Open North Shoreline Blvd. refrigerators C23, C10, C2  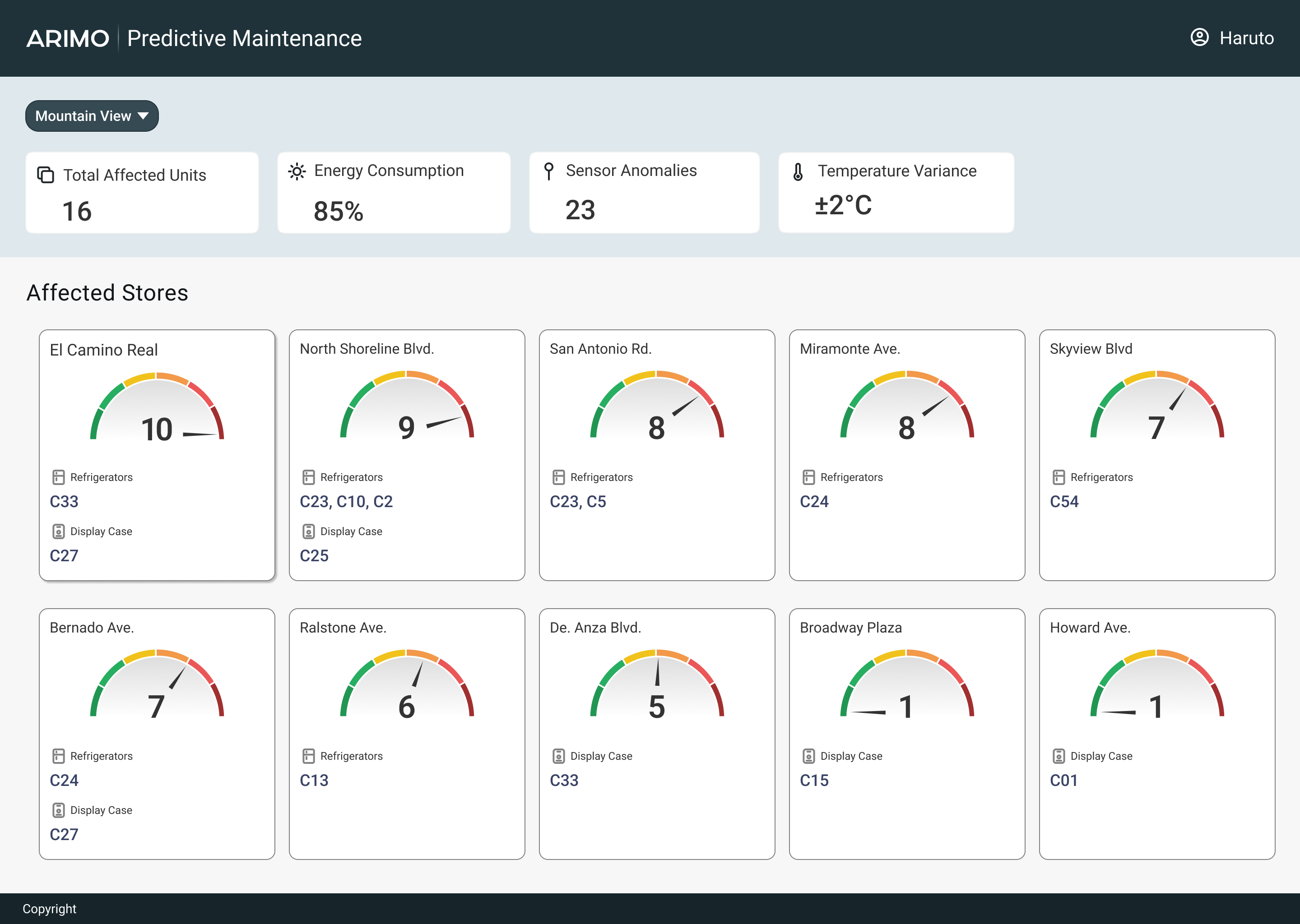coord(346,501)
